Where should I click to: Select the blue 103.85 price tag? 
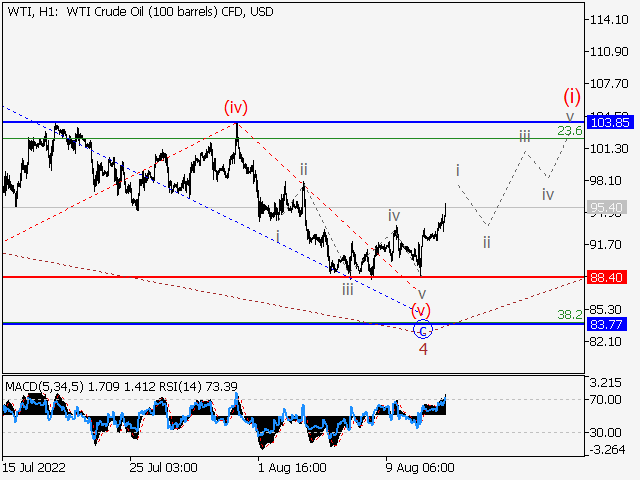[610, 122]
